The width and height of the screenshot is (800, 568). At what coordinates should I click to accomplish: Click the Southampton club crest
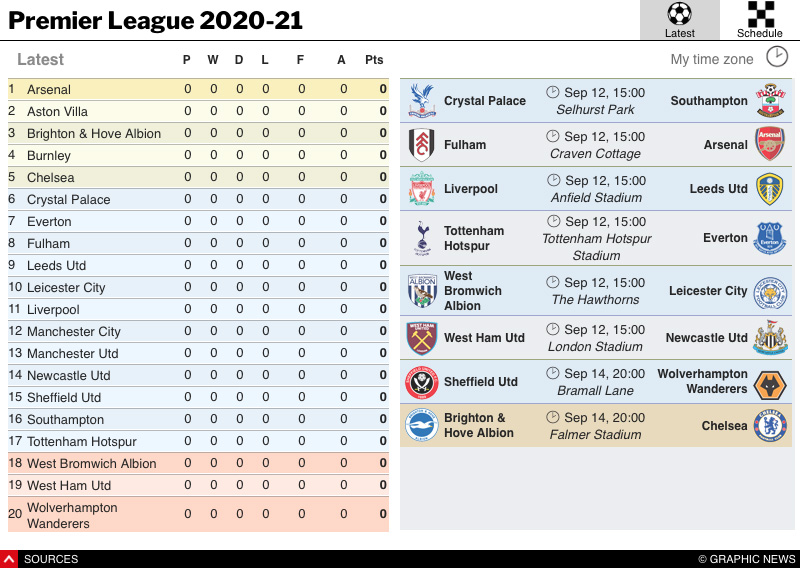[770, 100]
